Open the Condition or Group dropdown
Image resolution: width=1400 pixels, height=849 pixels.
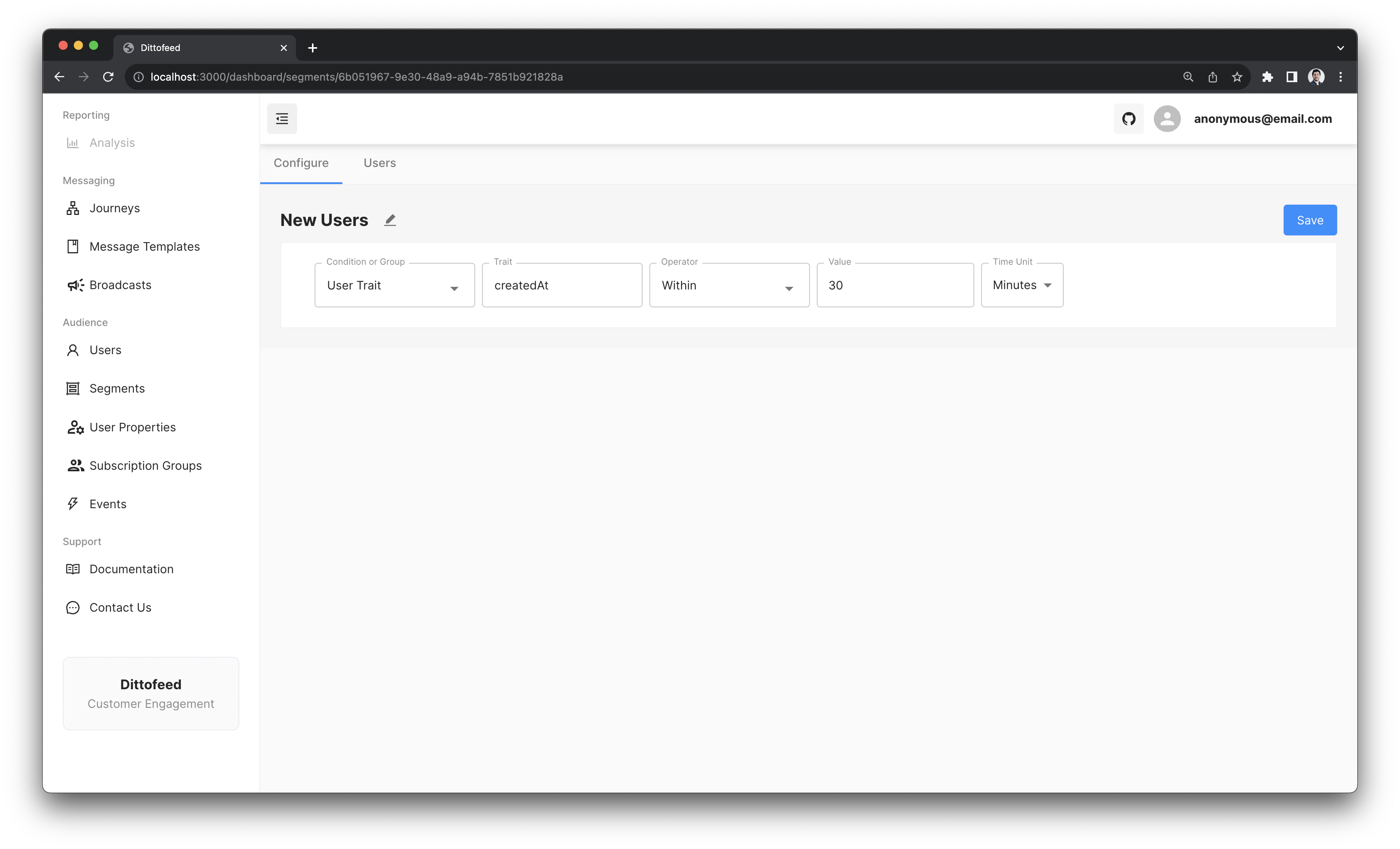point(394,285)
